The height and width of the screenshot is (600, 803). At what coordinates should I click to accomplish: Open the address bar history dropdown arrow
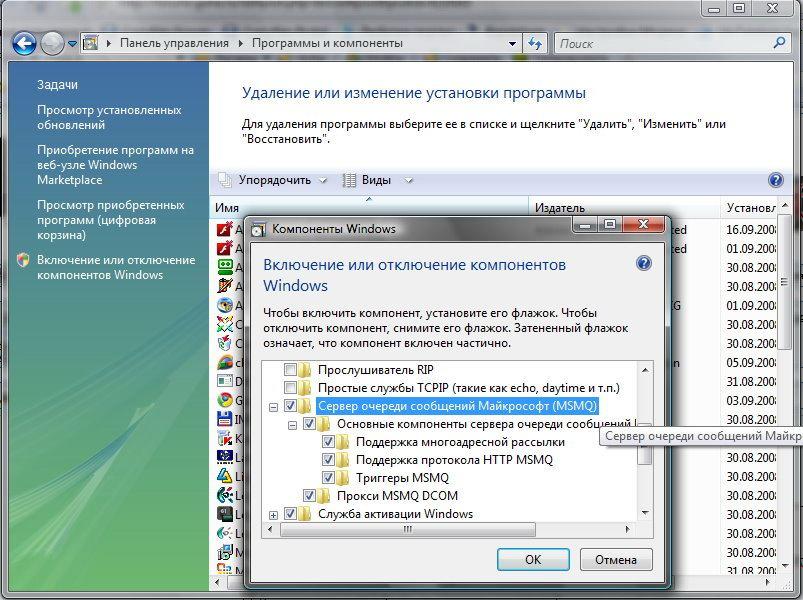[x=513, y=43]
